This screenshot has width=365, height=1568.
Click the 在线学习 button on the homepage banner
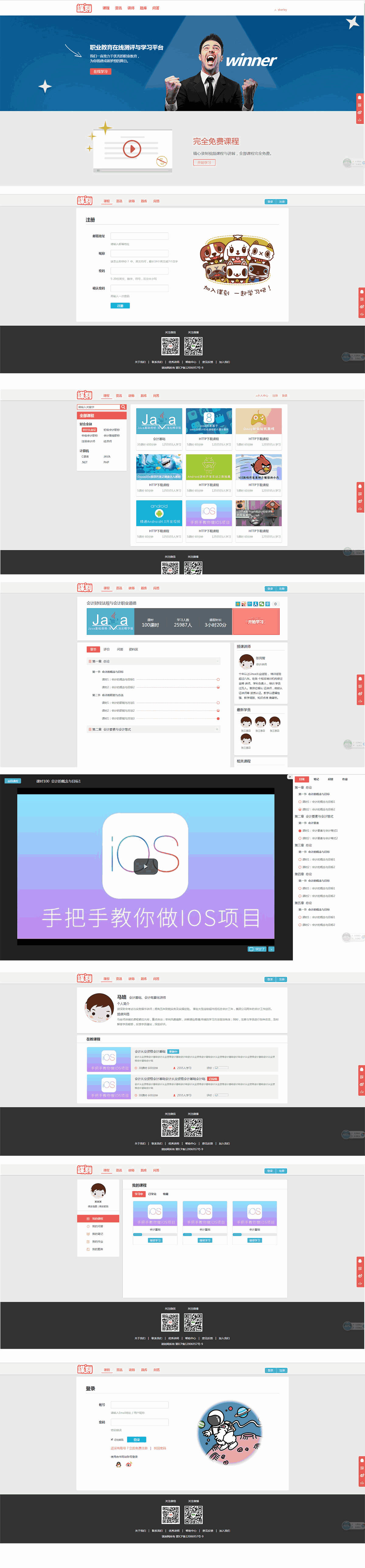click(x=101, y=71)
